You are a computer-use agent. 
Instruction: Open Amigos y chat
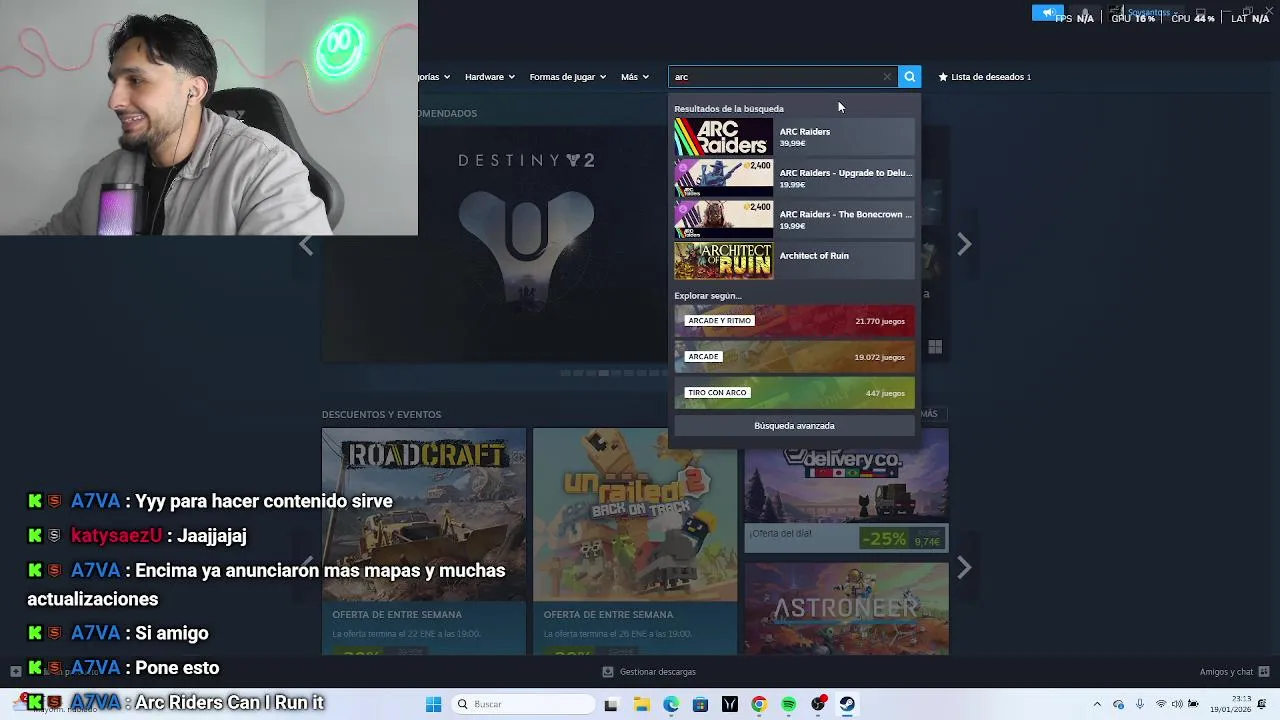[x=1234, y=672]
